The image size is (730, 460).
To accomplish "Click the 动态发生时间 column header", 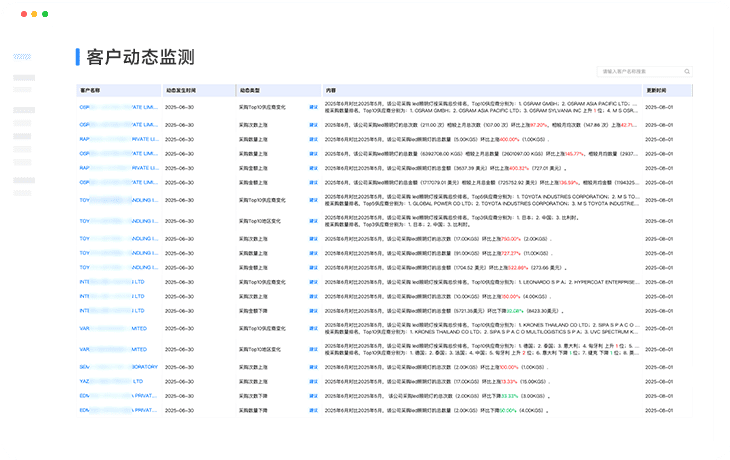I will [181, 90].
